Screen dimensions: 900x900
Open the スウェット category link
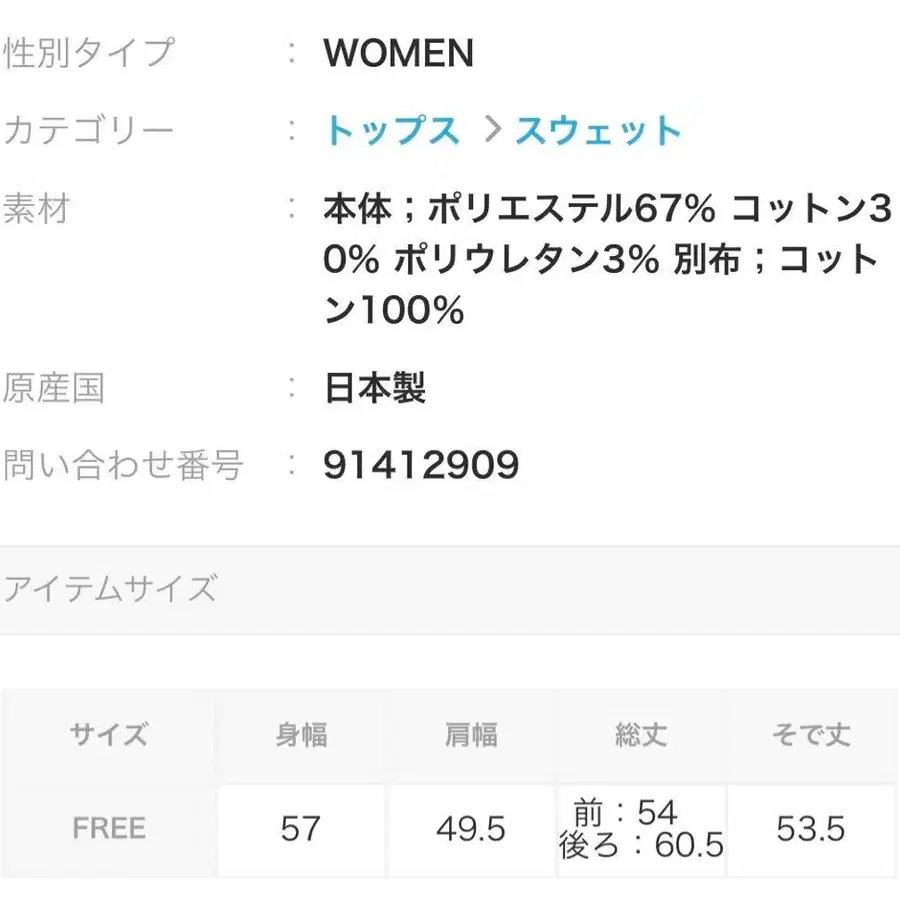[x=598, y=131]
